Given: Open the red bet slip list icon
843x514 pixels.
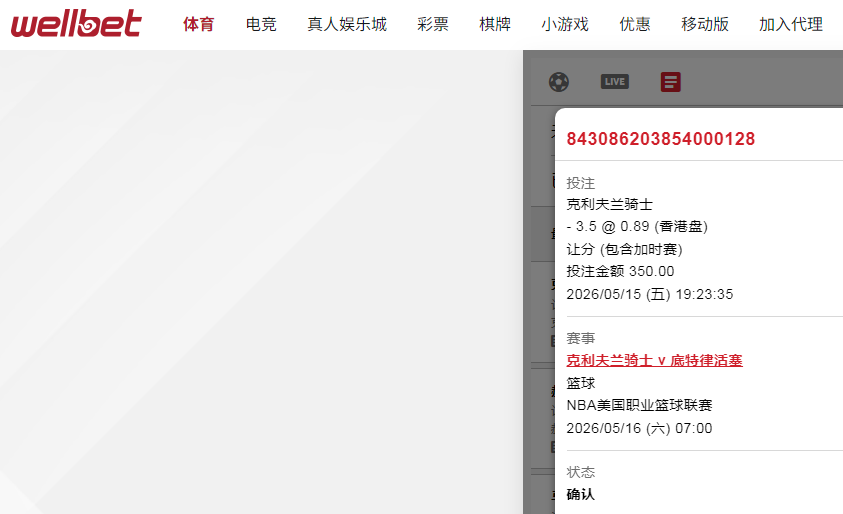Looking at the screenshot, I should pos(670,82).
